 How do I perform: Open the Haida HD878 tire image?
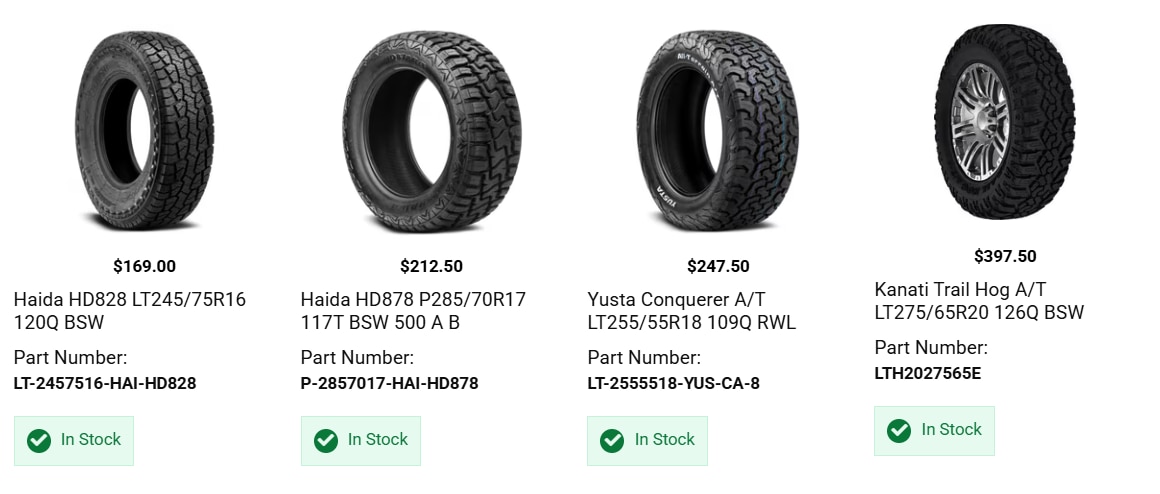pos(432,131)
